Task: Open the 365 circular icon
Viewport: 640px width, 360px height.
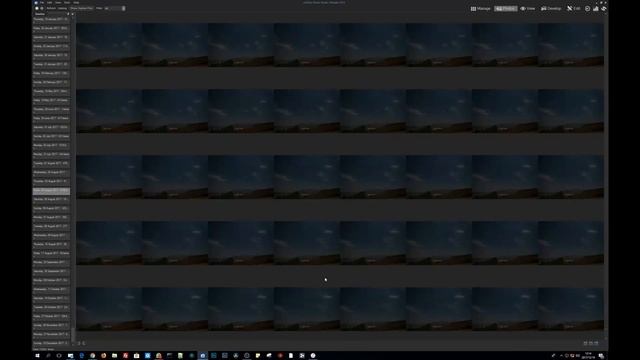Action: [x=587, y=8]
